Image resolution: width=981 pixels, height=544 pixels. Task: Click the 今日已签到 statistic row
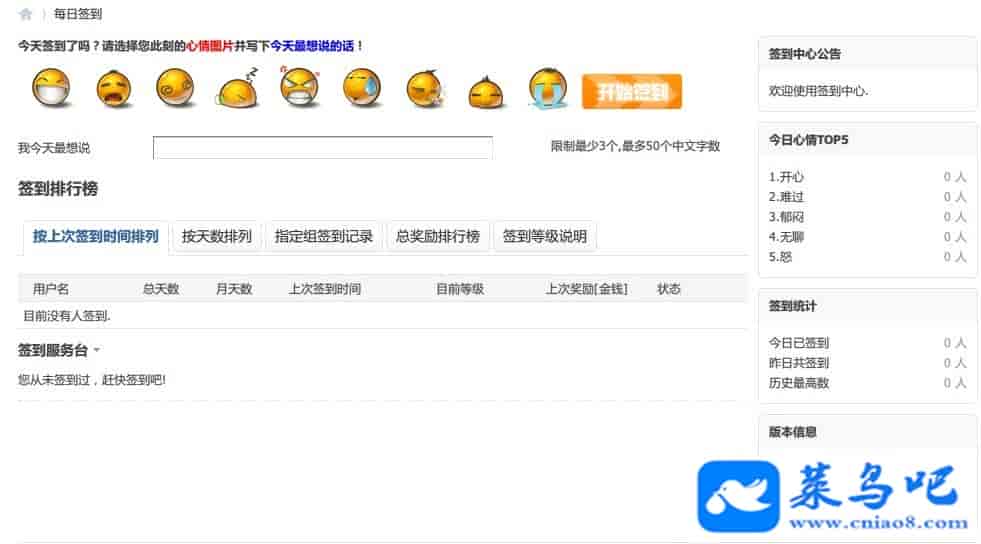point(867,343)
